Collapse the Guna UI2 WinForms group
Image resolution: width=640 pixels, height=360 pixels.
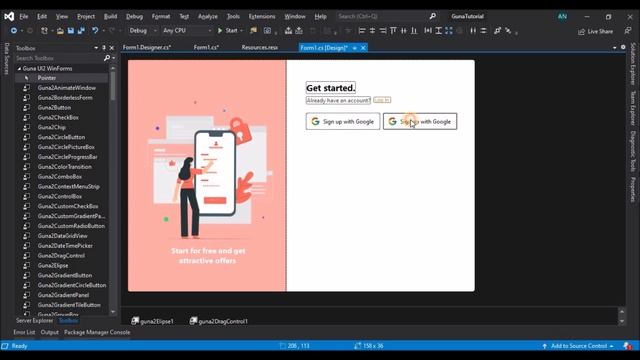(x=19, y=69)
